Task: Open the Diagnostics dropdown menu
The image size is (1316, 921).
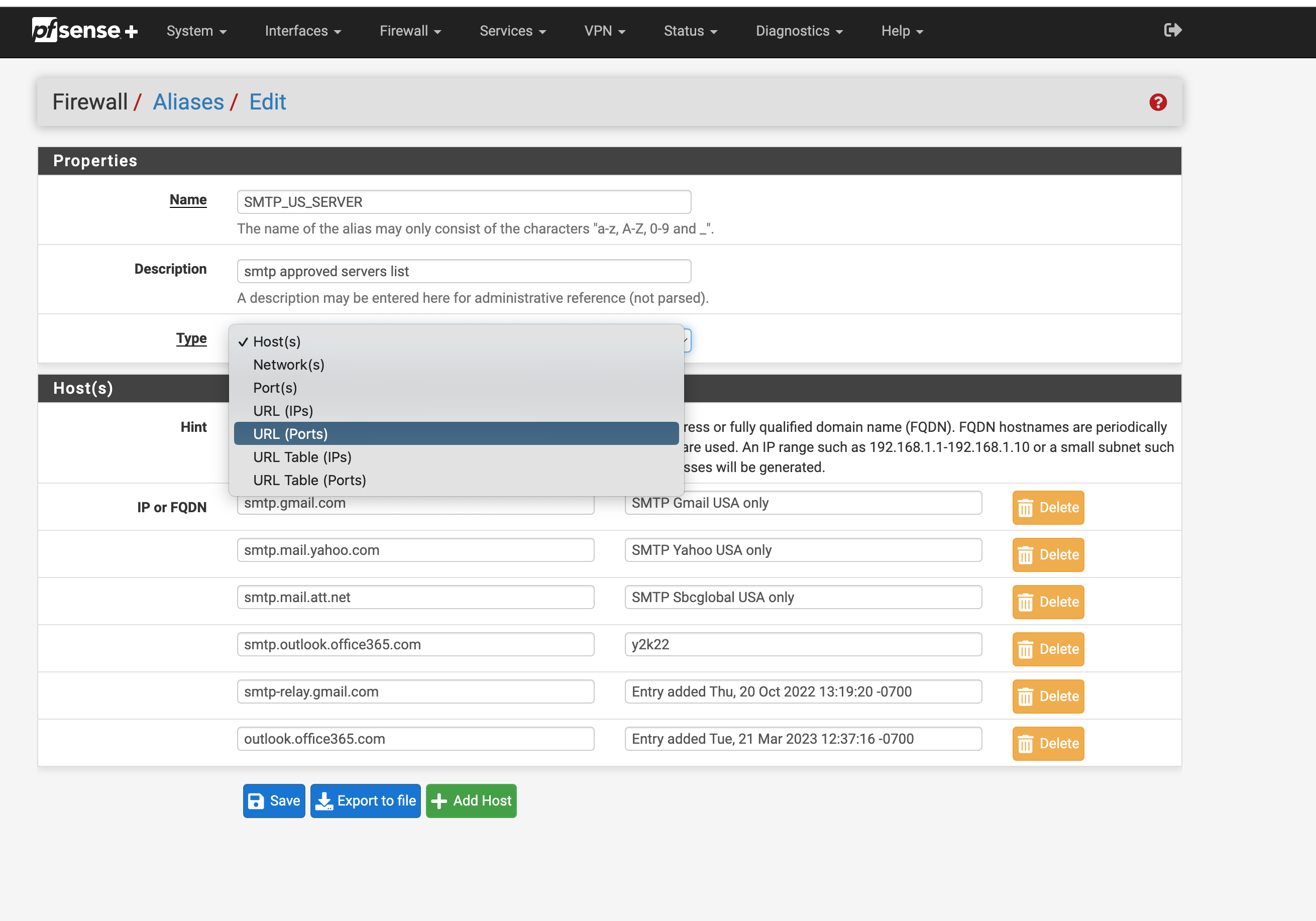Action: click(798, 31)
